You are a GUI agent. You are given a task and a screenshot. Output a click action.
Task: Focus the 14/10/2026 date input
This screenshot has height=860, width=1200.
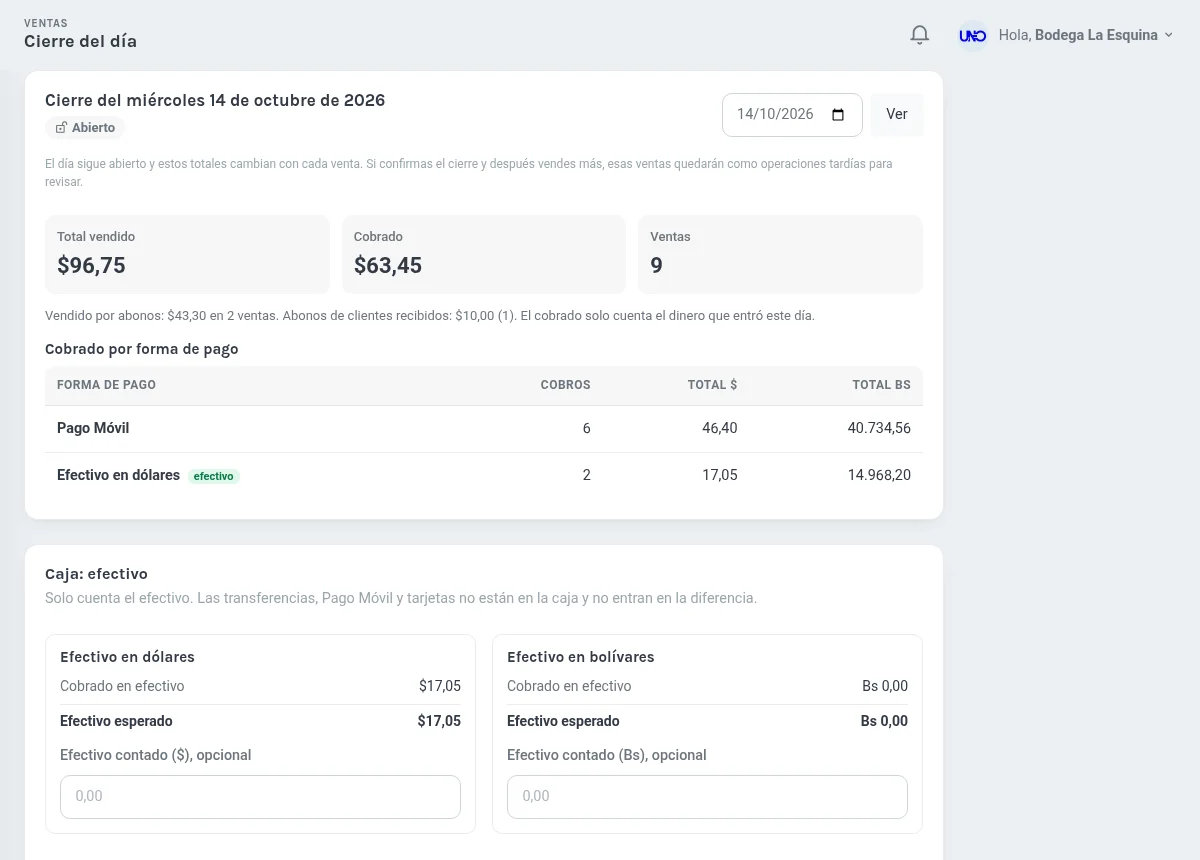point(792,114)
